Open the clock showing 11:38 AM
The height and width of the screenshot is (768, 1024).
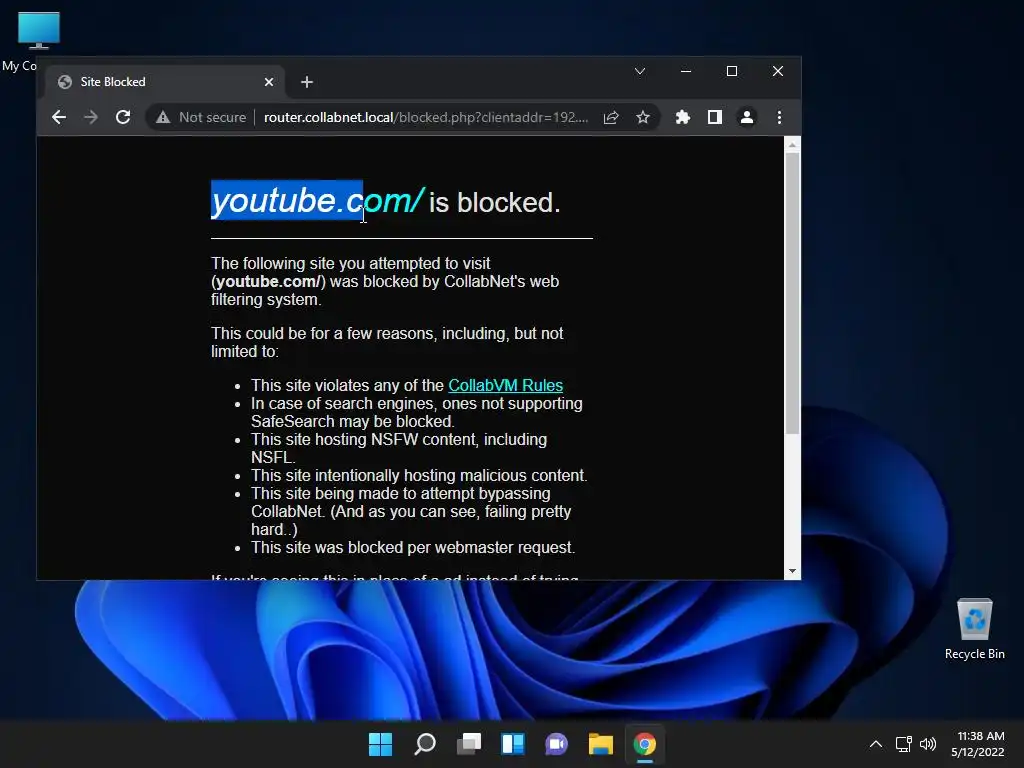point(978,744)
